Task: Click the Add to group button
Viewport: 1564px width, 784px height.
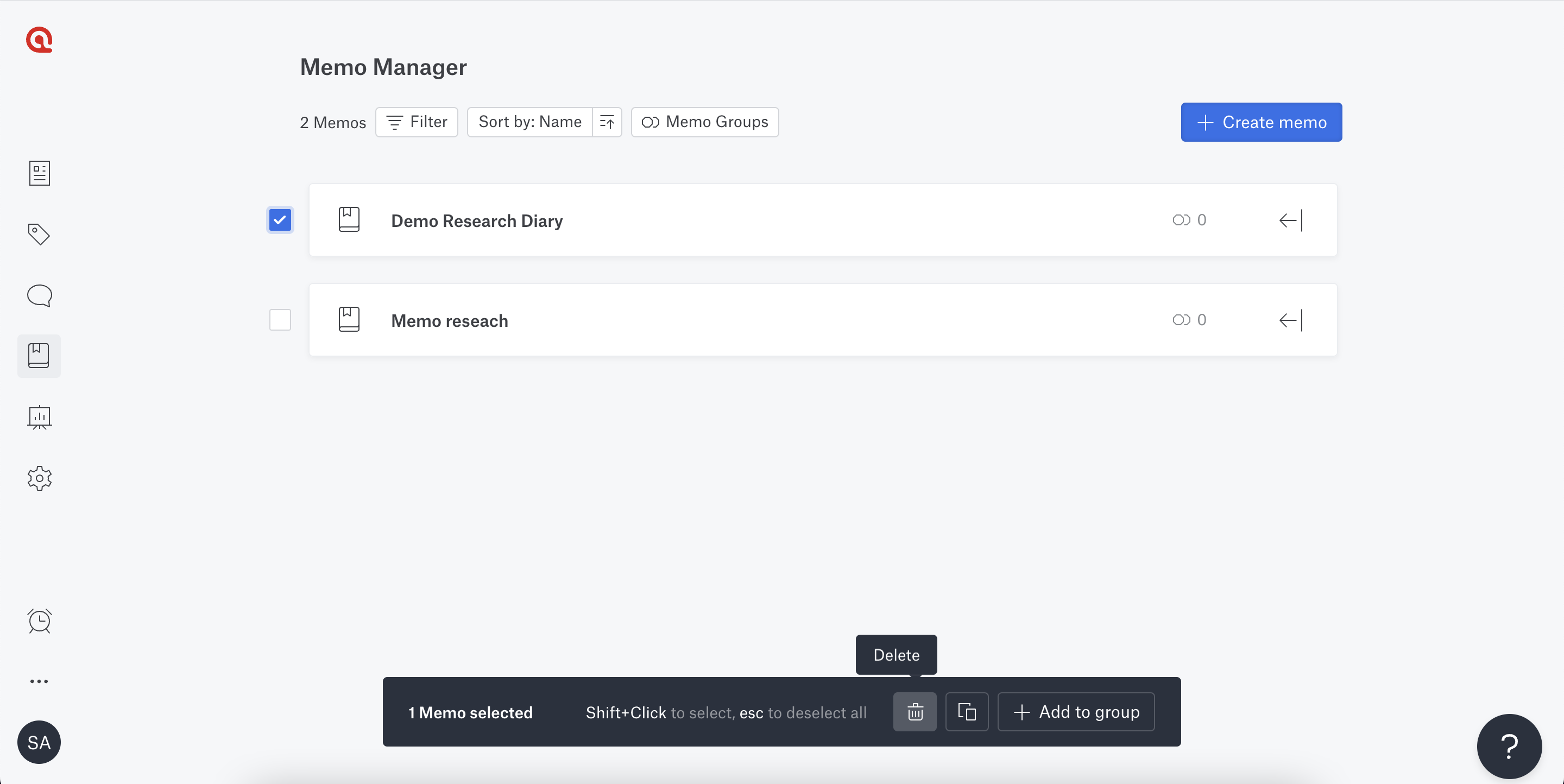Action: pos(1076,712)
